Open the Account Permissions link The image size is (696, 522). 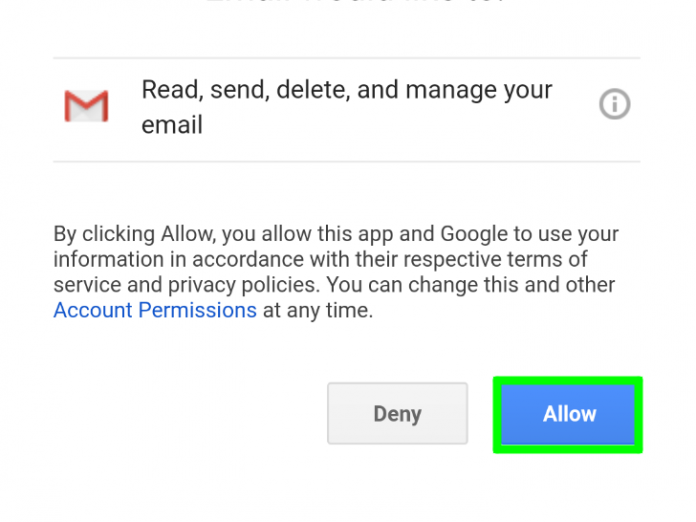tap(155, 310)
